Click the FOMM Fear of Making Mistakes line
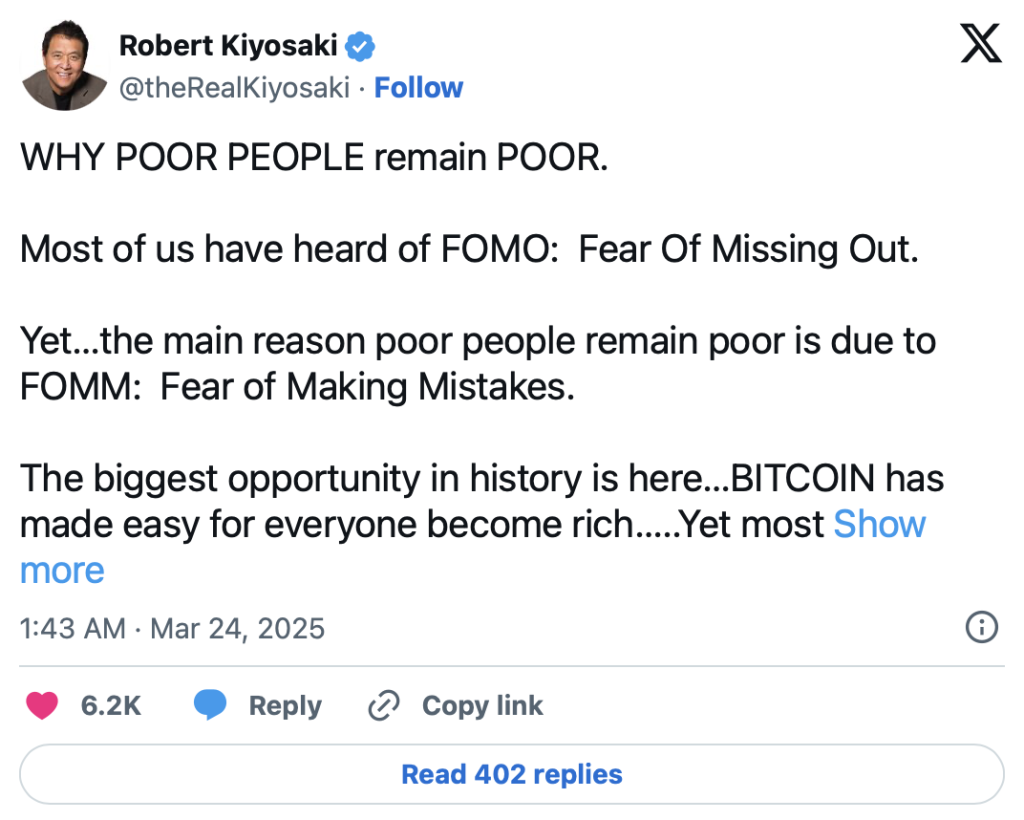Image resolution: width=1024 pixels, height=820 pixels. (298, 386)
